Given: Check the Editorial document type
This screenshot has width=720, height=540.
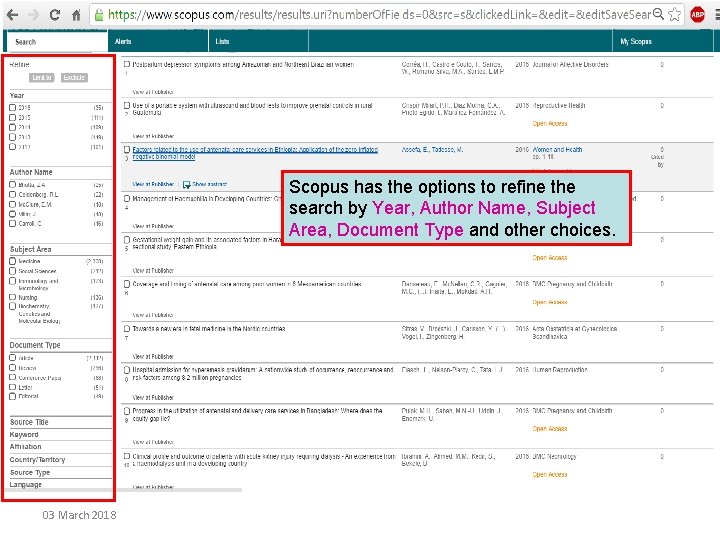Looking at the screenshot, I should pyautogui.click(x=13, y=396).
